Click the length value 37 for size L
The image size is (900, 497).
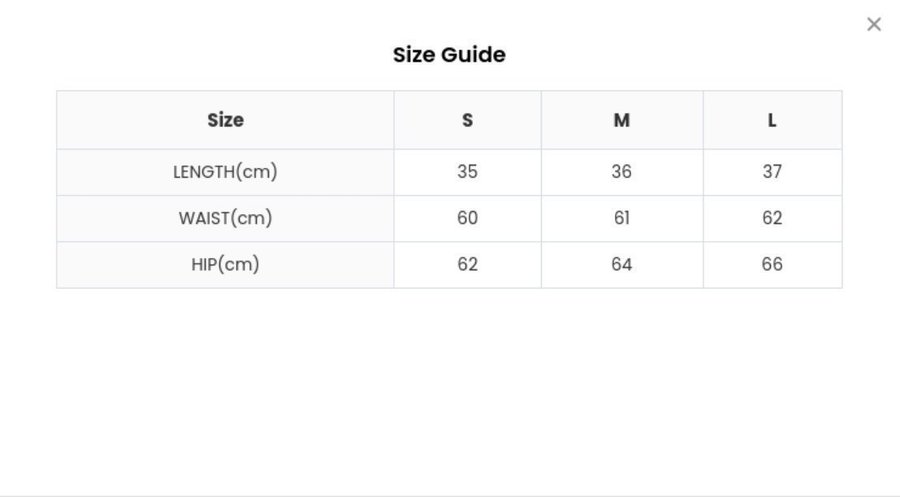772,172
